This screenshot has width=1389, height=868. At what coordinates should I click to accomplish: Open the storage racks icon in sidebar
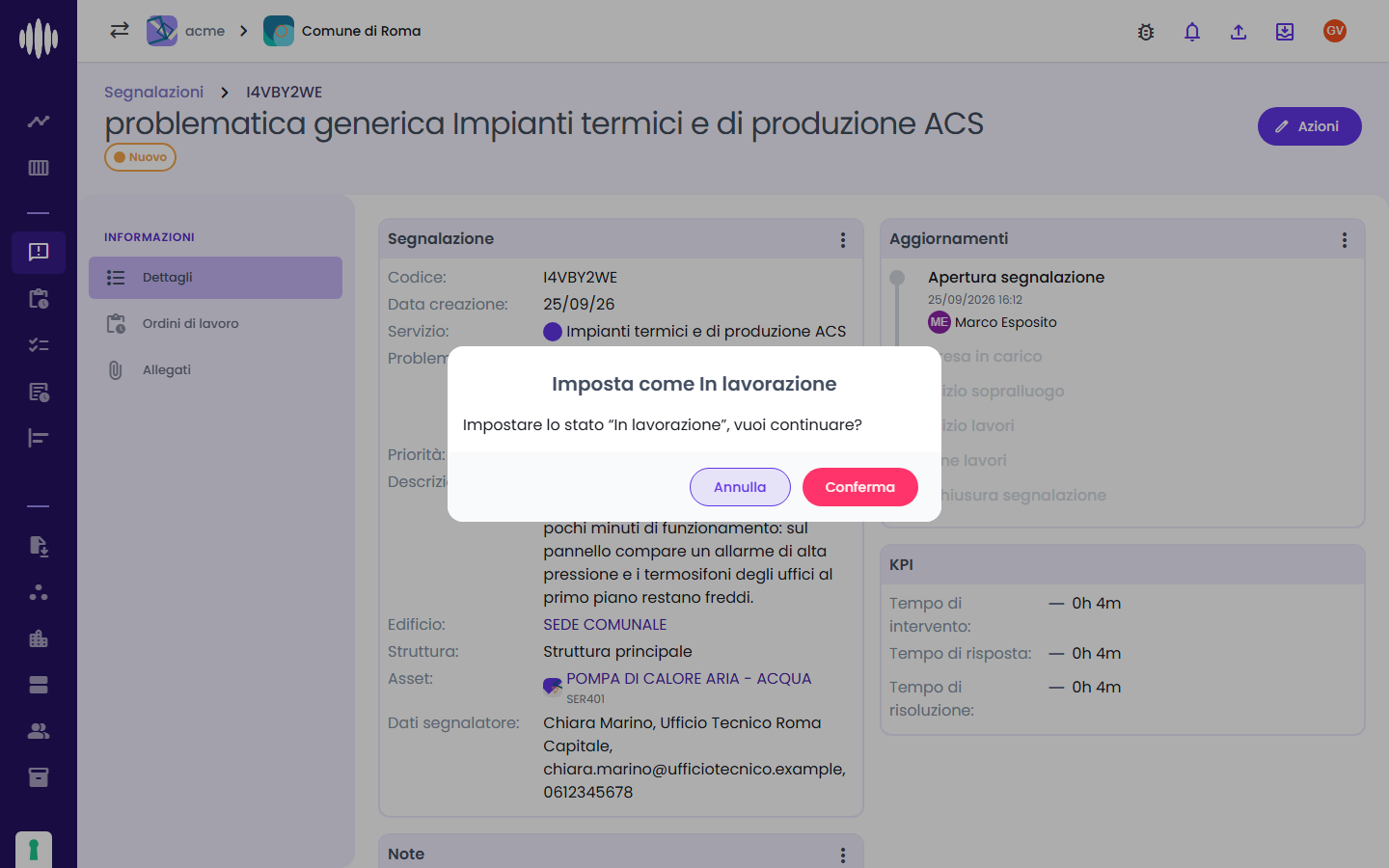click(x=39, y=685)
